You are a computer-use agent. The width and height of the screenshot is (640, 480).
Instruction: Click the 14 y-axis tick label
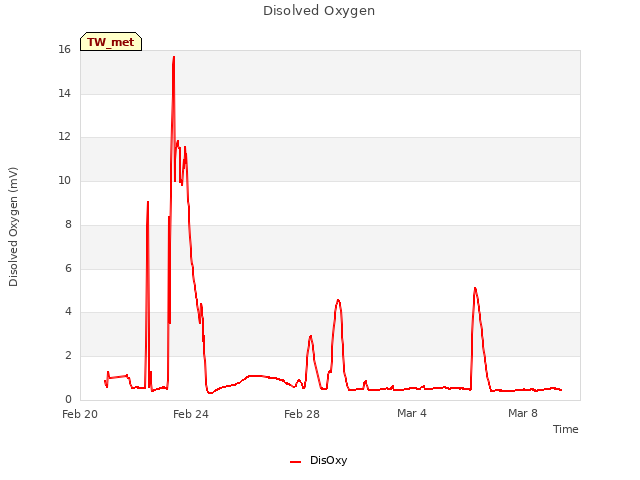click(64, 93)
